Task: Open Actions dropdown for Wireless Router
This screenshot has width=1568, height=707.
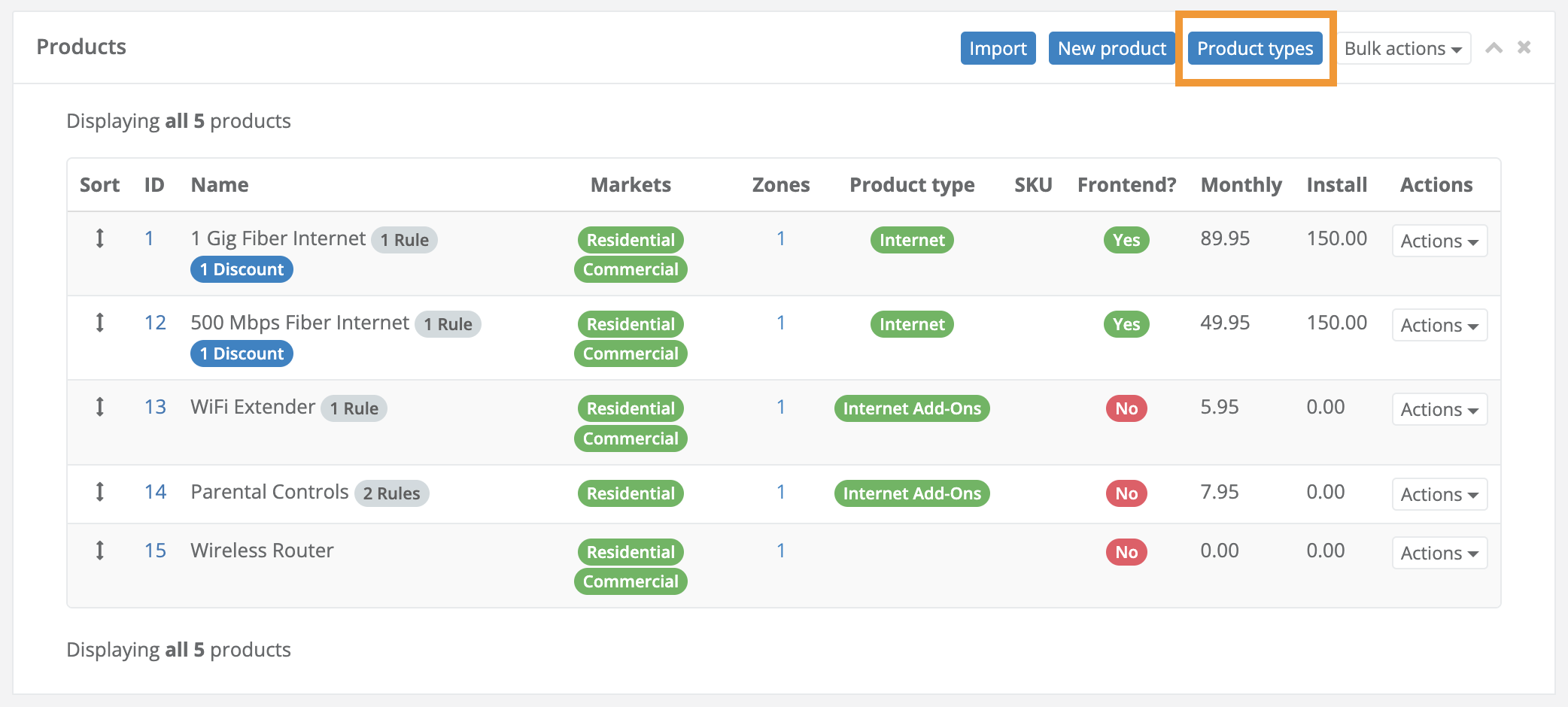Action: (x=1439, y=554)
